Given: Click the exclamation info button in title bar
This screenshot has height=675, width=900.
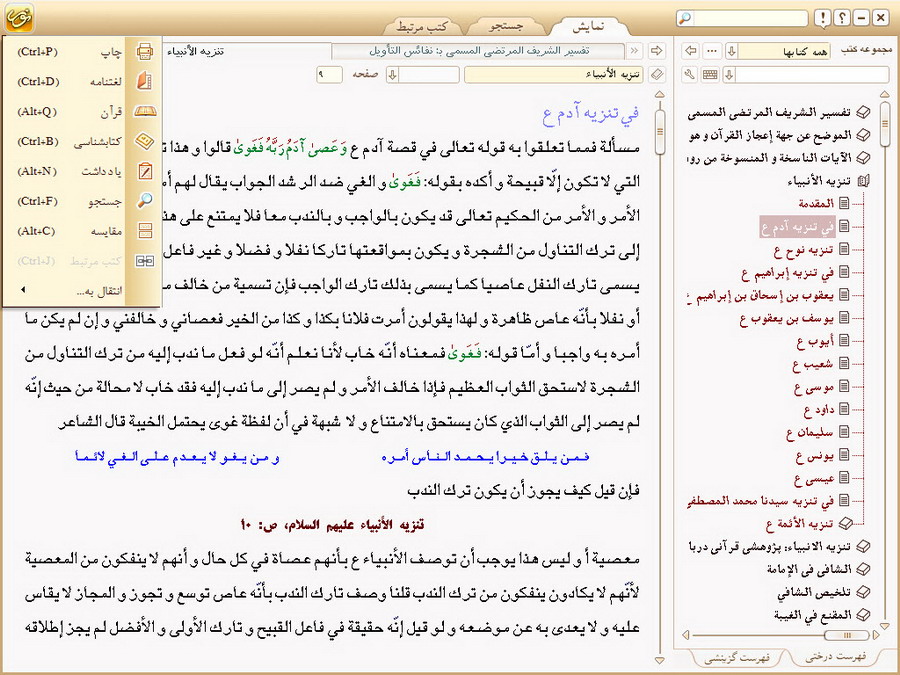Looking at the screenshot, I should pyautogui.click(x=823, y=18).
